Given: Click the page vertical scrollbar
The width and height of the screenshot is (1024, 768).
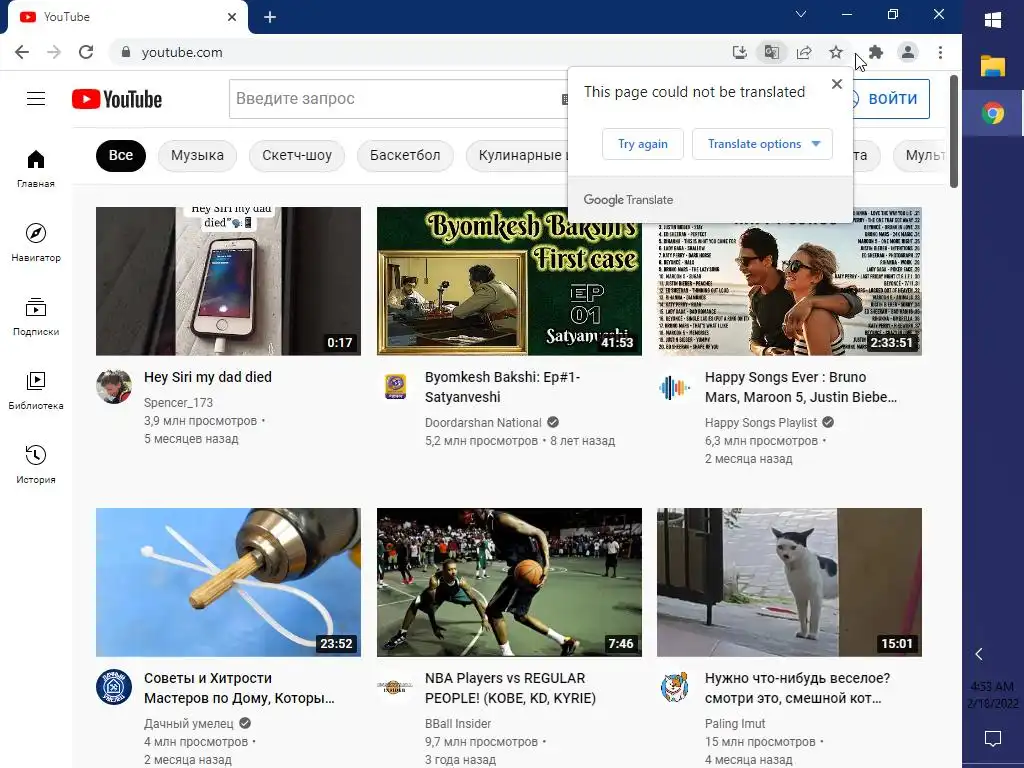Looking at the screenshot, I should (x=954, y=132).
